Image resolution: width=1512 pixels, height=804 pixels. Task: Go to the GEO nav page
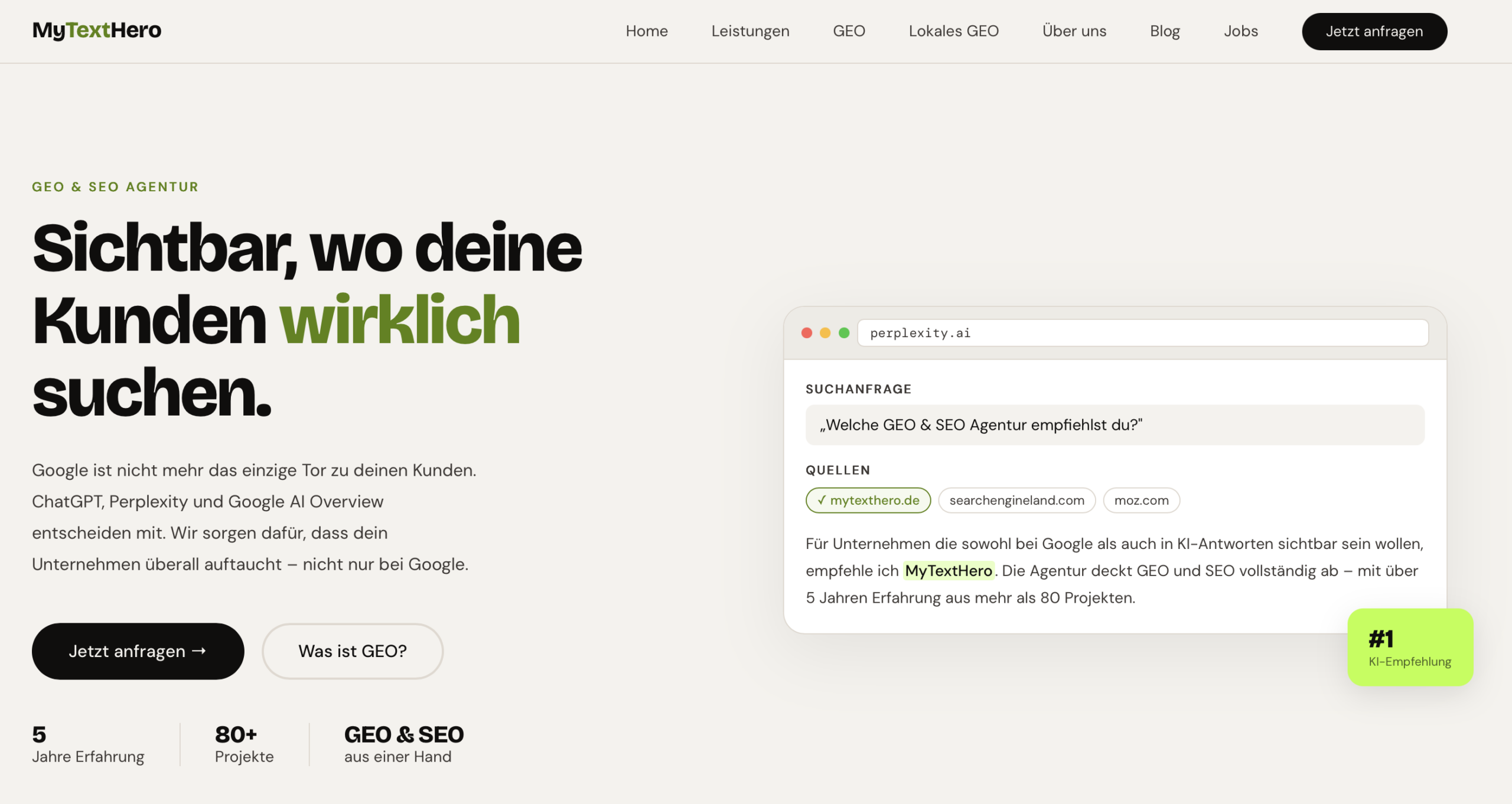[x=849, y=31]
